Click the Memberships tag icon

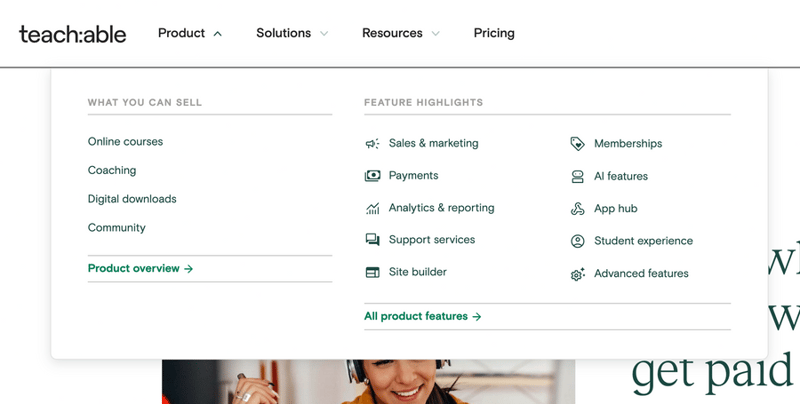577,144
